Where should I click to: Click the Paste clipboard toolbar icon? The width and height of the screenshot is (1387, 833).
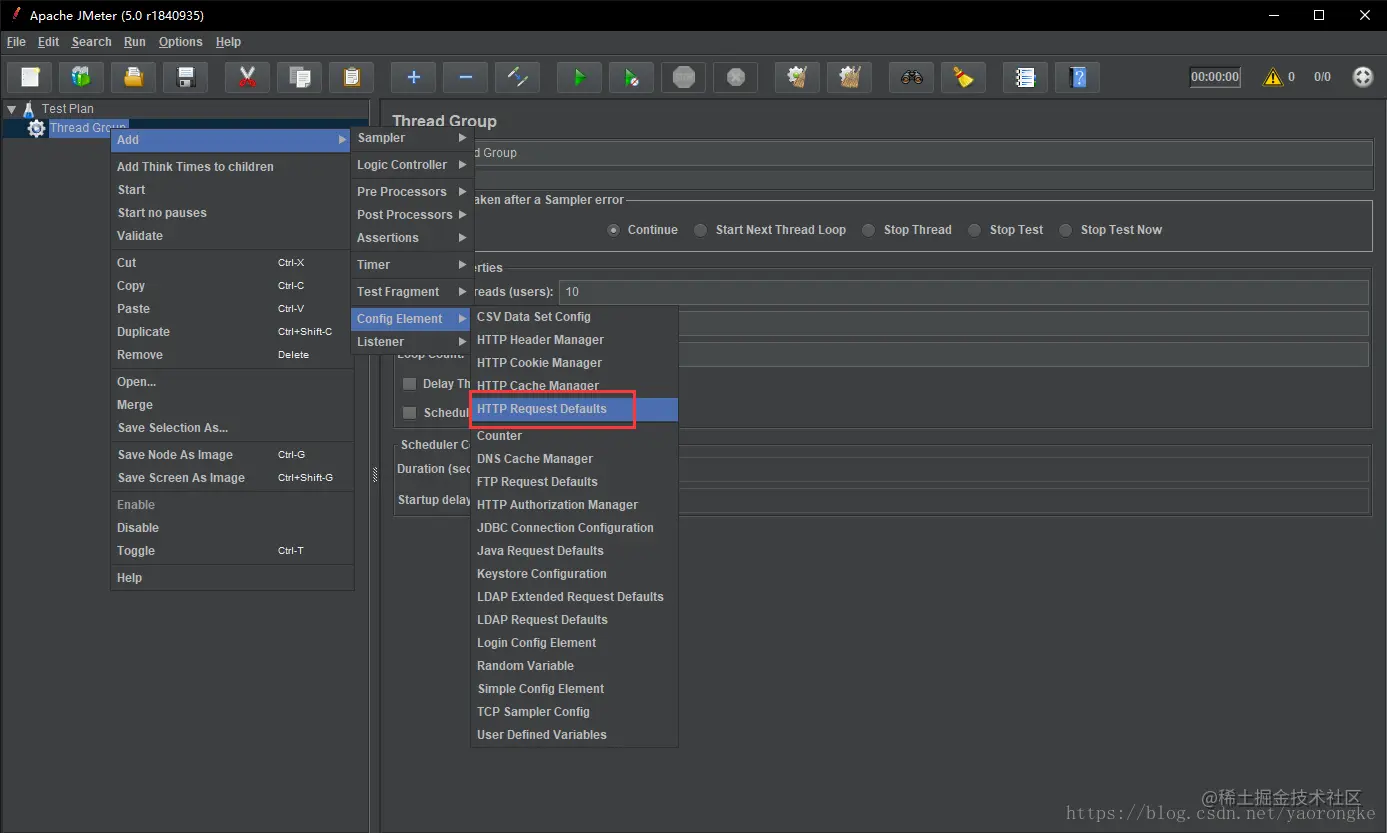point(351,77)
